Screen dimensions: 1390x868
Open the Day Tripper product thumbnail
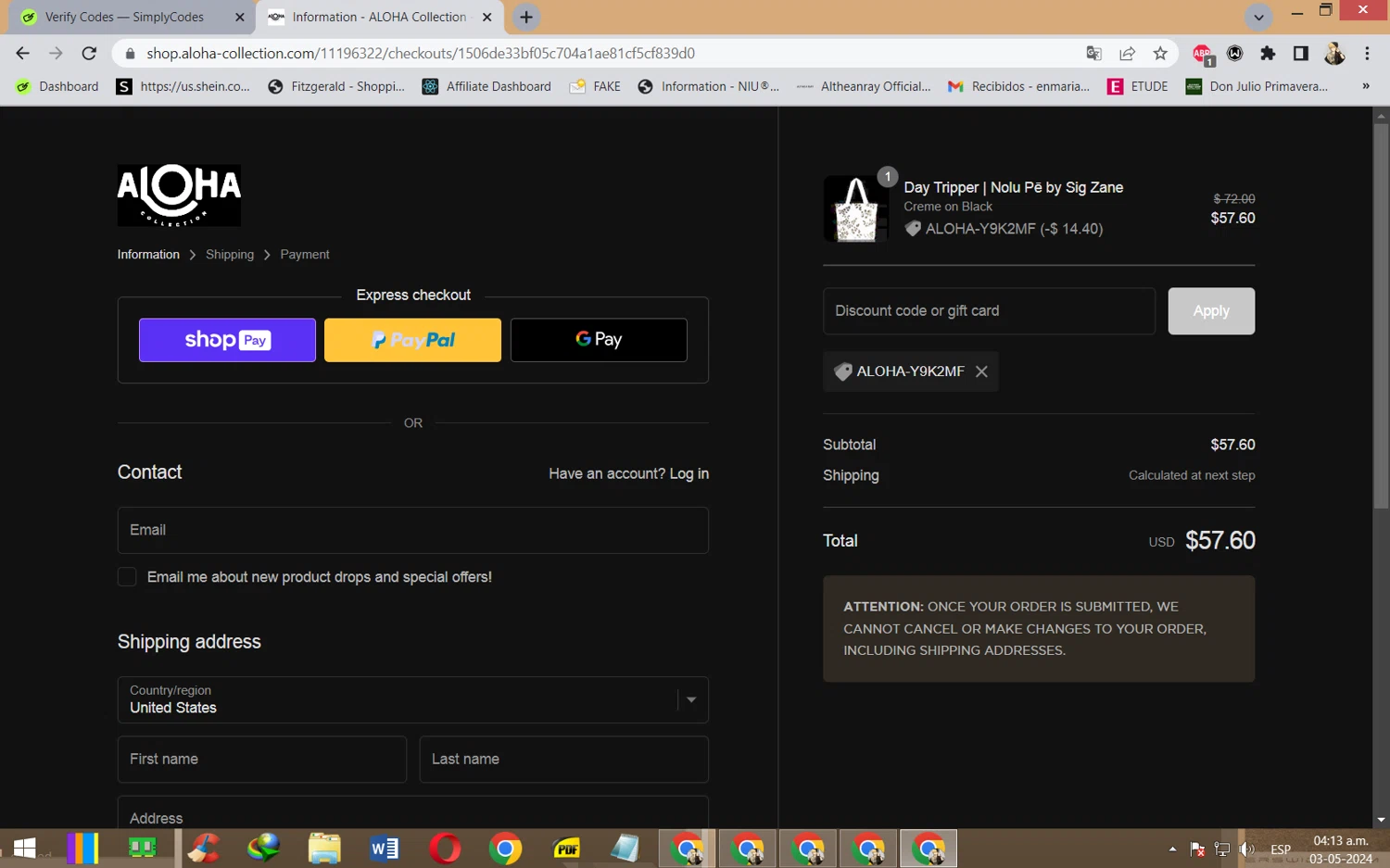pos(856,208)
